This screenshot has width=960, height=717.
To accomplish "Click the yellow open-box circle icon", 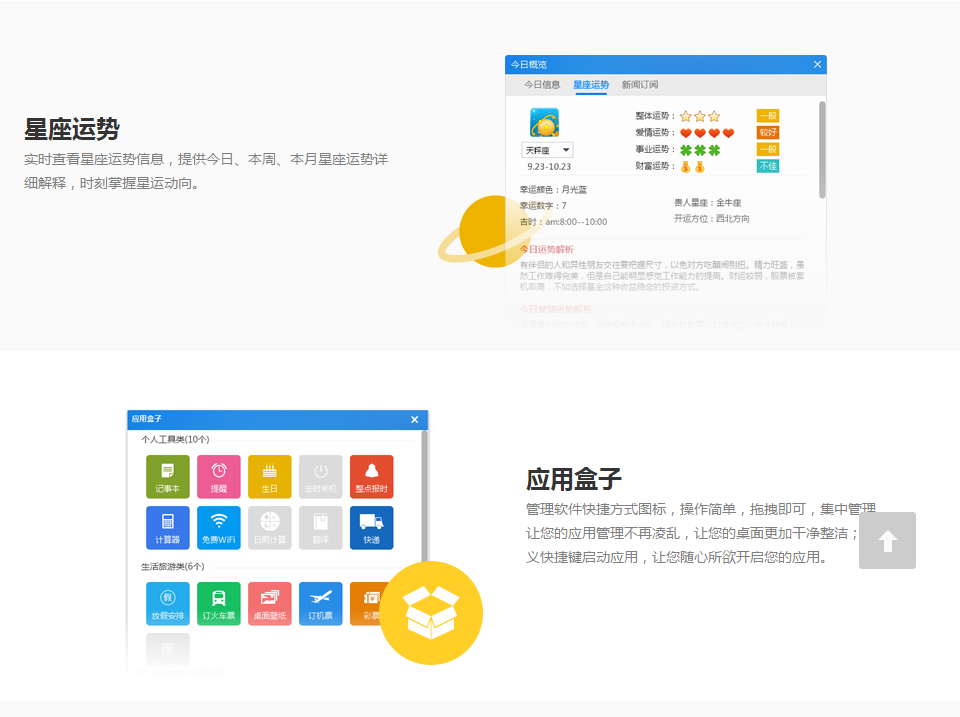I will pyautogui.click(x=431, y=613).
